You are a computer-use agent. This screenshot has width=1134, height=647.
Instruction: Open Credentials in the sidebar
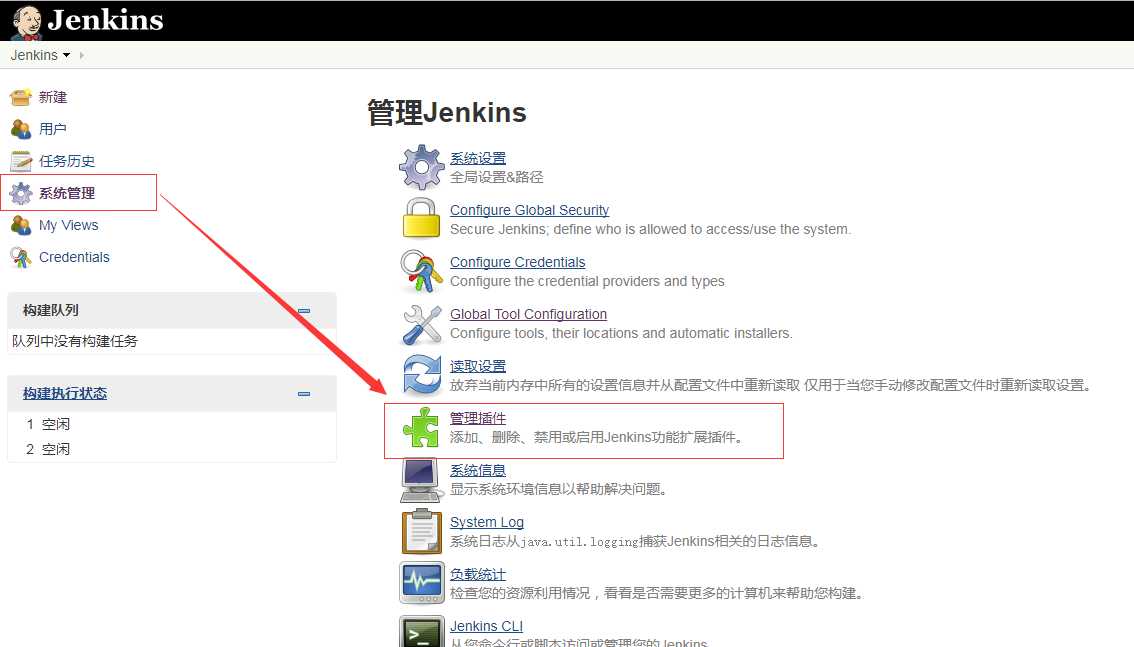(74, 257)
